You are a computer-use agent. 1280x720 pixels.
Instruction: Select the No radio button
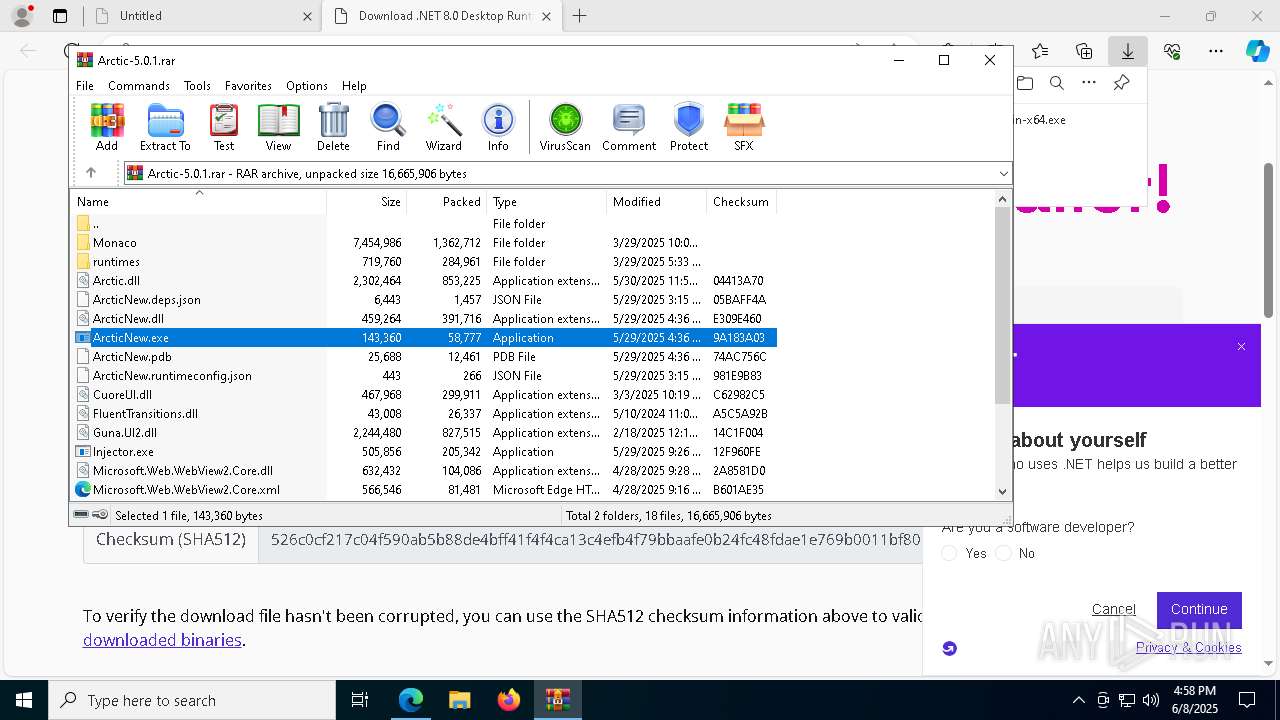point(1004,553)
